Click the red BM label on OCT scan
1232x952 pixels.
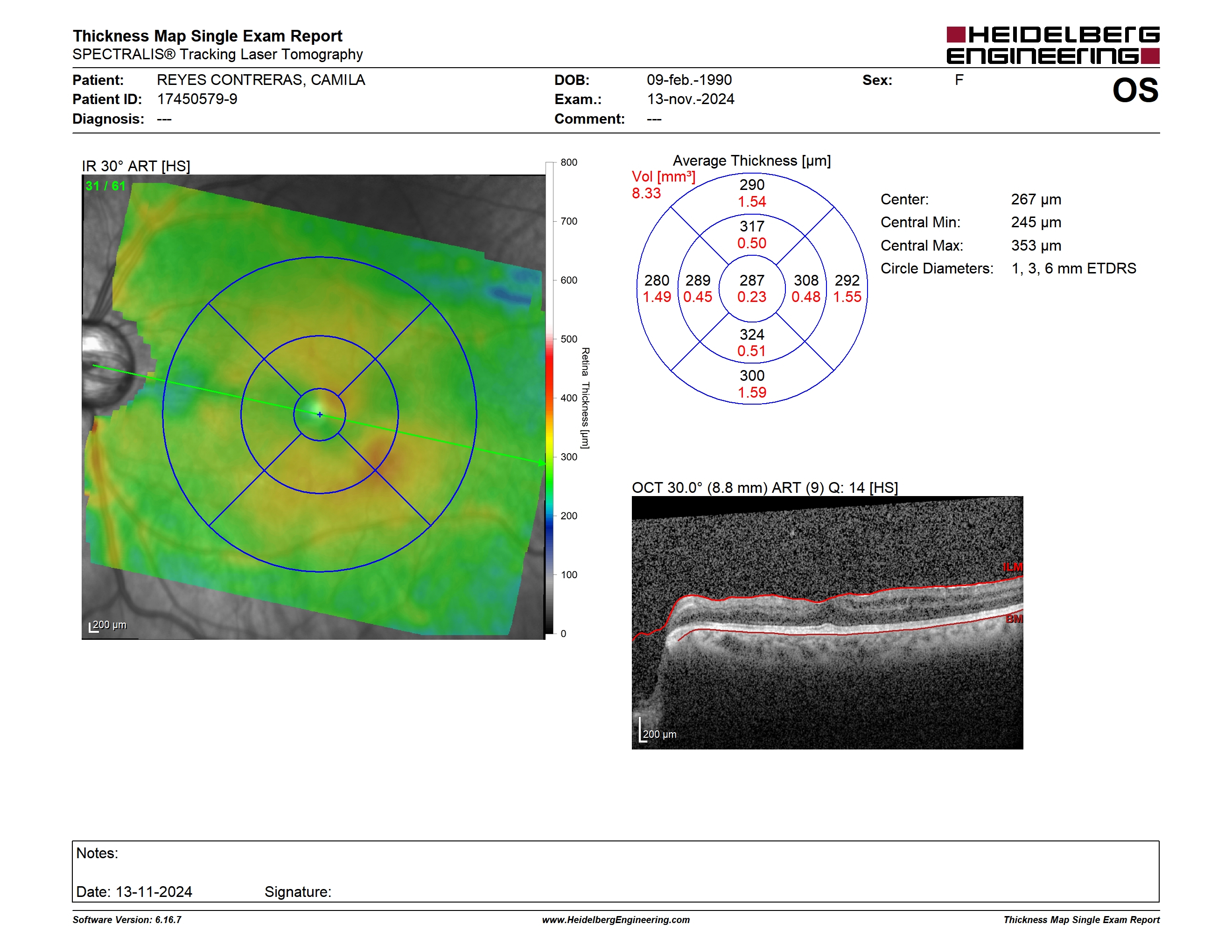click(1014, 619)
